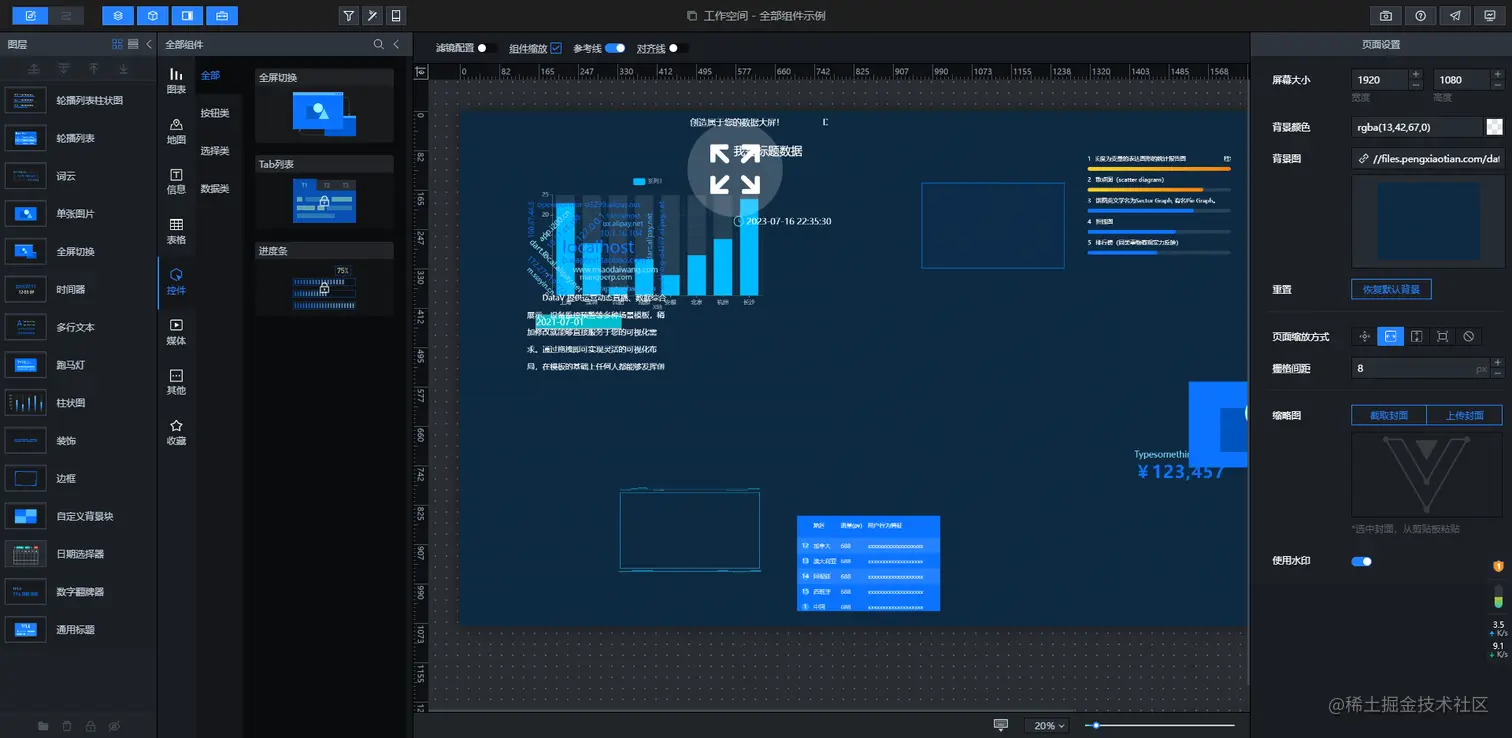The image size is (1512, 738).
Task: Toggle the 使用水印 watermark switch
Action: coord(1362,561)
